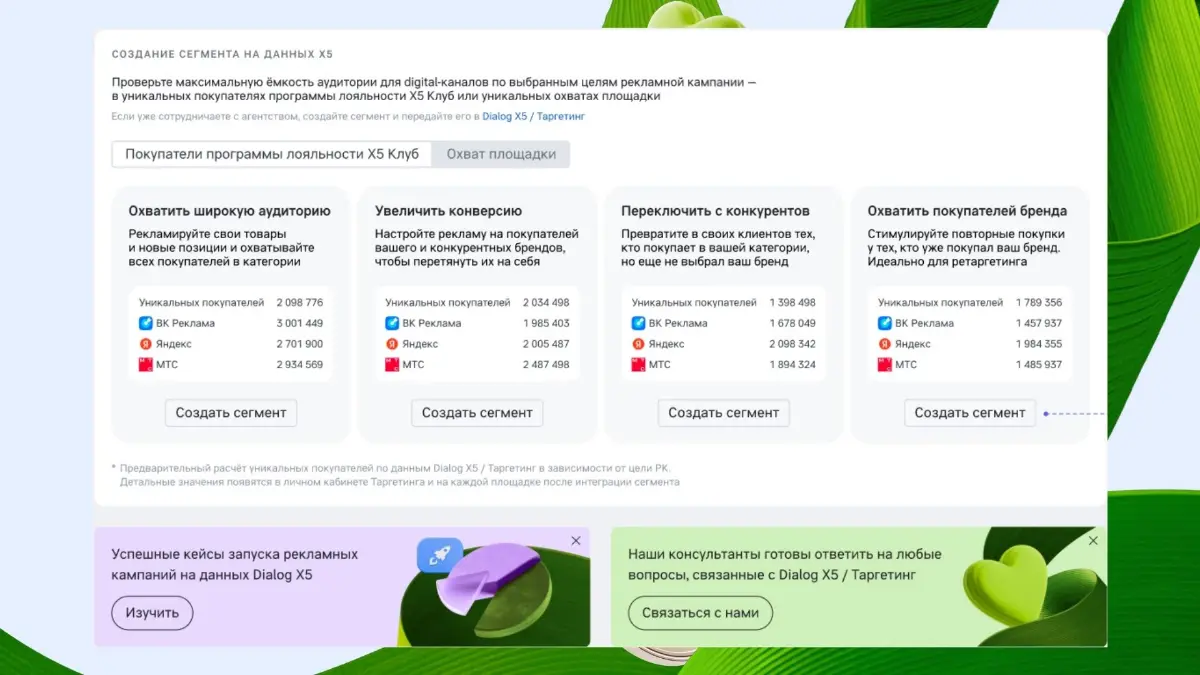
Task: Click the value 1 984 355
Action: 1039,344
